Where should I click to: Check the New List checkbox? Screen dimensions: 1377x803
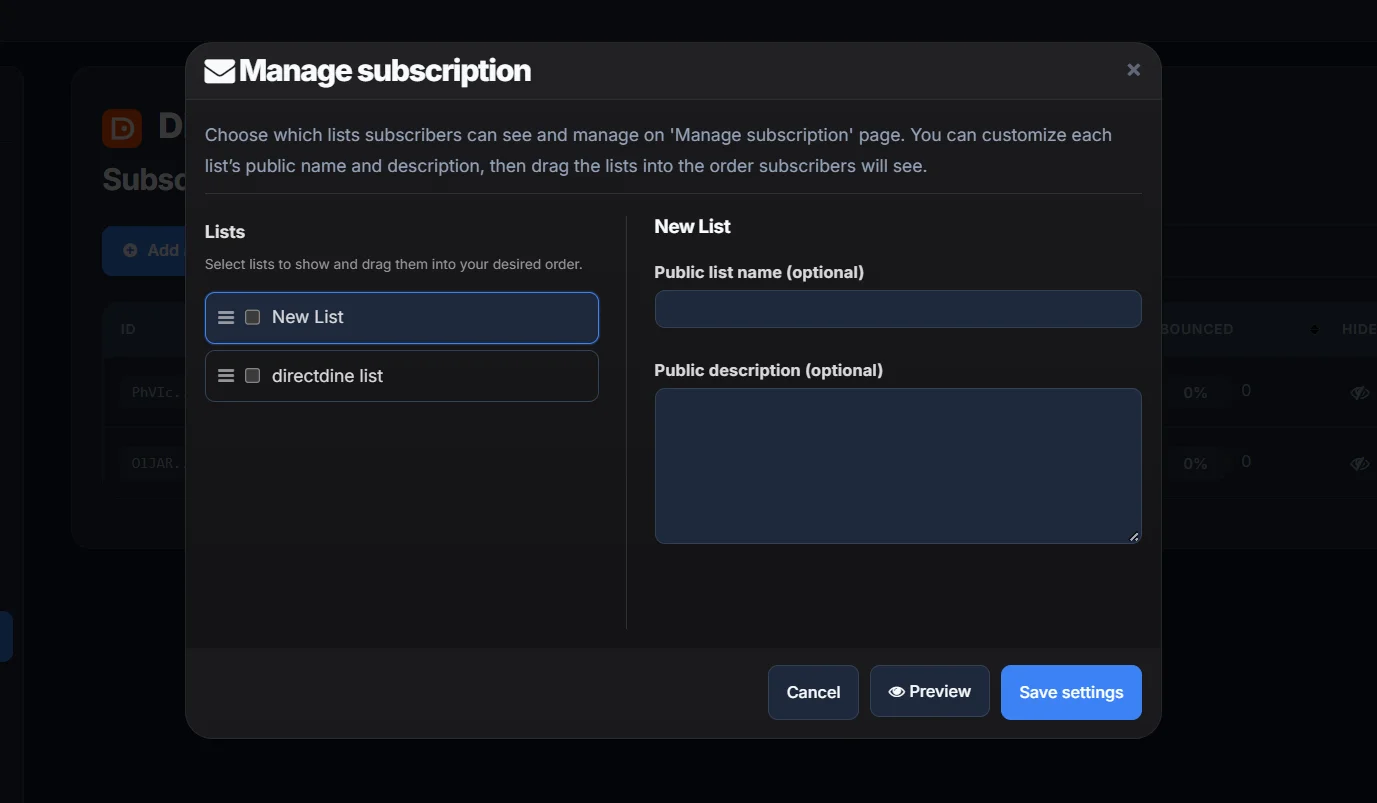point(253,317)
